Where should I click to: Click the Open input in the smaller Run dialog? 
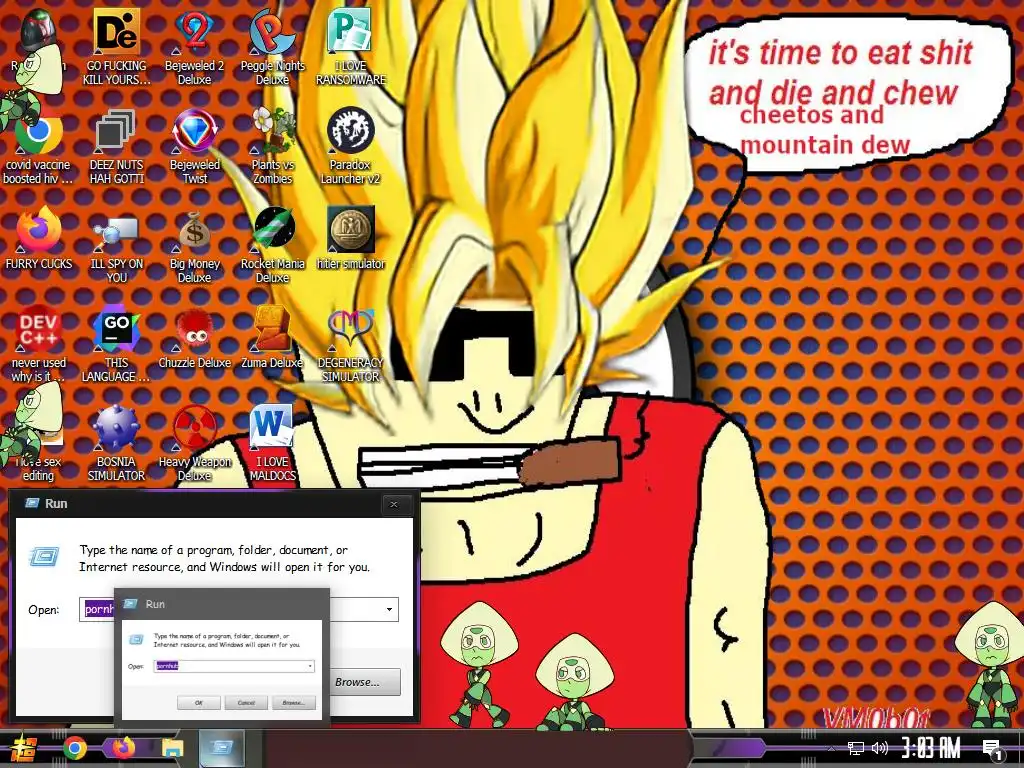(x=234, y=666)
